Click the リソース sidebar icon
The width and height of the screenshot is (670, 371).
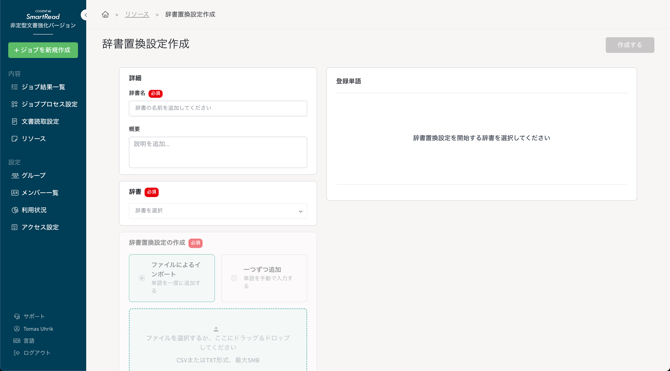pos(15,138)
